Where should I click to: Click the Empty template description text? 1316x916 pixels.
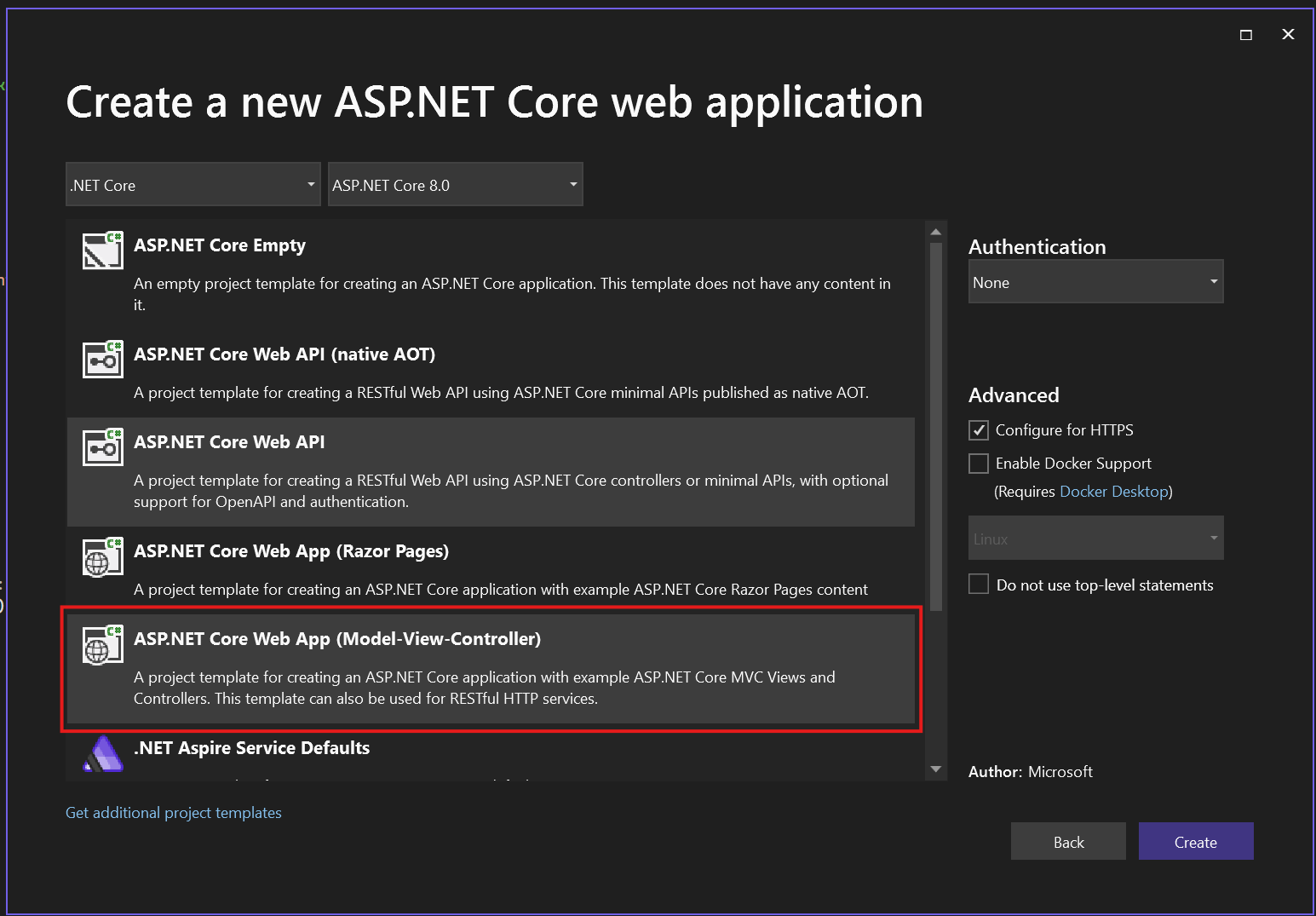(512, 294)
